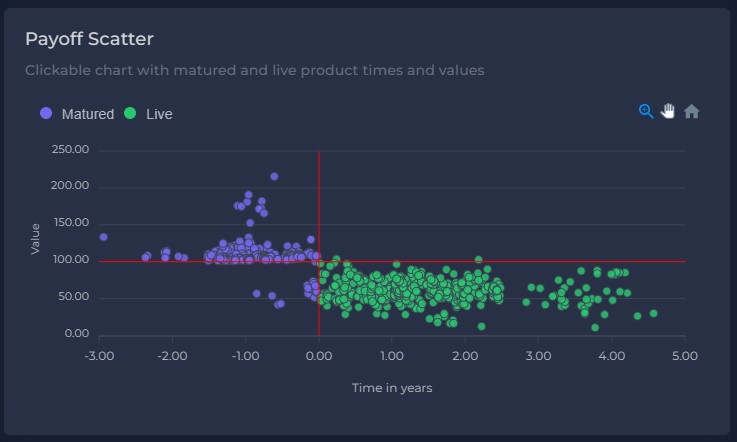
Task: Activate the zoom selection magnifier tool
Action: (646, 111)
